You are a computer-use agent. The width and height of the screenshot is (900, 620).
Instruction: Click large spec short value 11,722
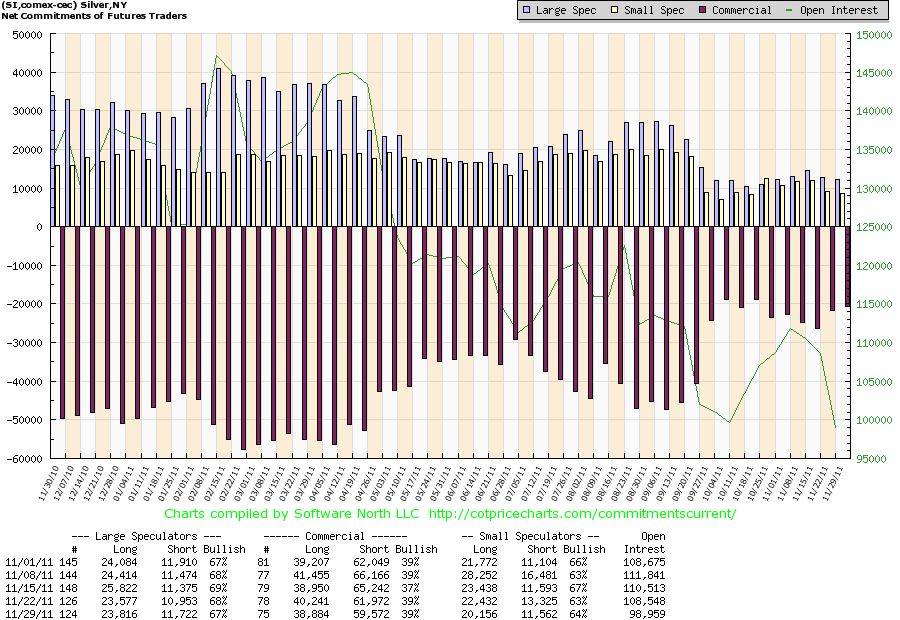click(x=179, y=614)
